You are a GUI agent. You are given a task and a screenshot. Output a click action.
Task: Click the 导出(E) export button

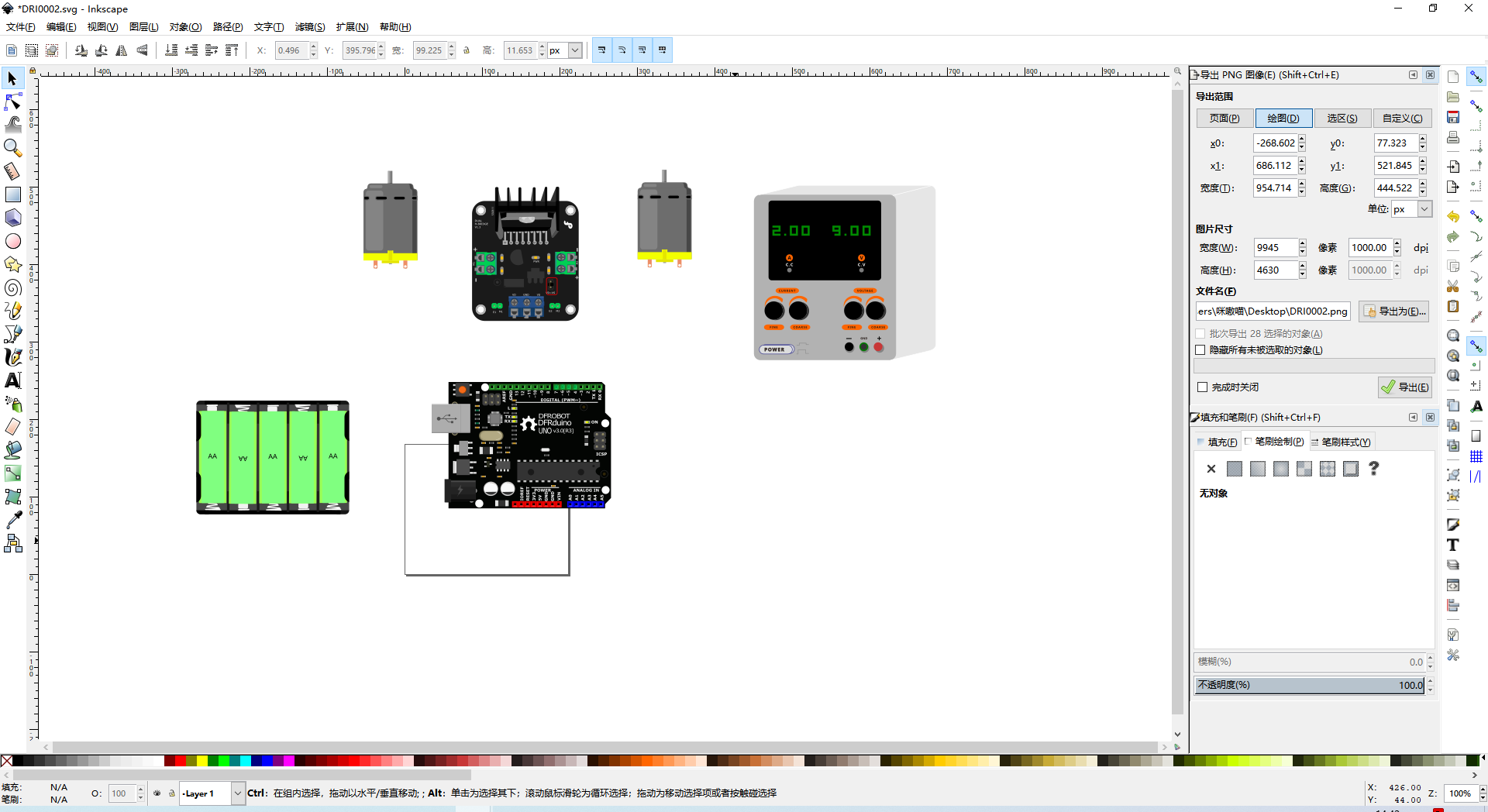pos(1405,387)
